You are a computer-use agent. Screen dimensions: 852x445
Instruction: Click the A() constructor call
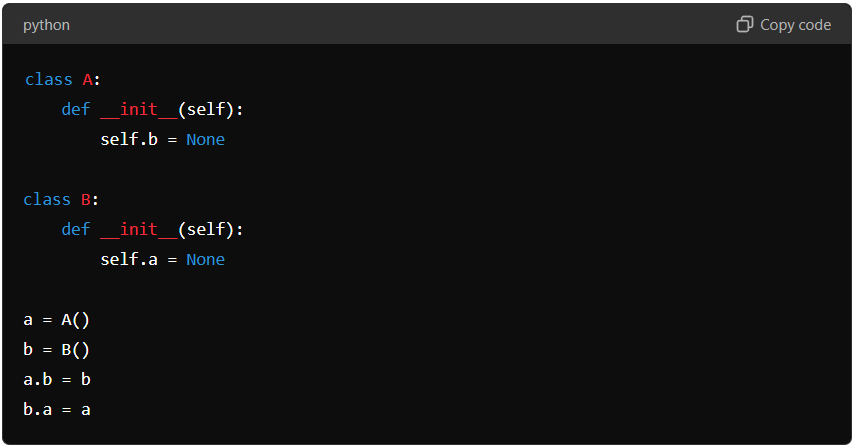point(76,320)
